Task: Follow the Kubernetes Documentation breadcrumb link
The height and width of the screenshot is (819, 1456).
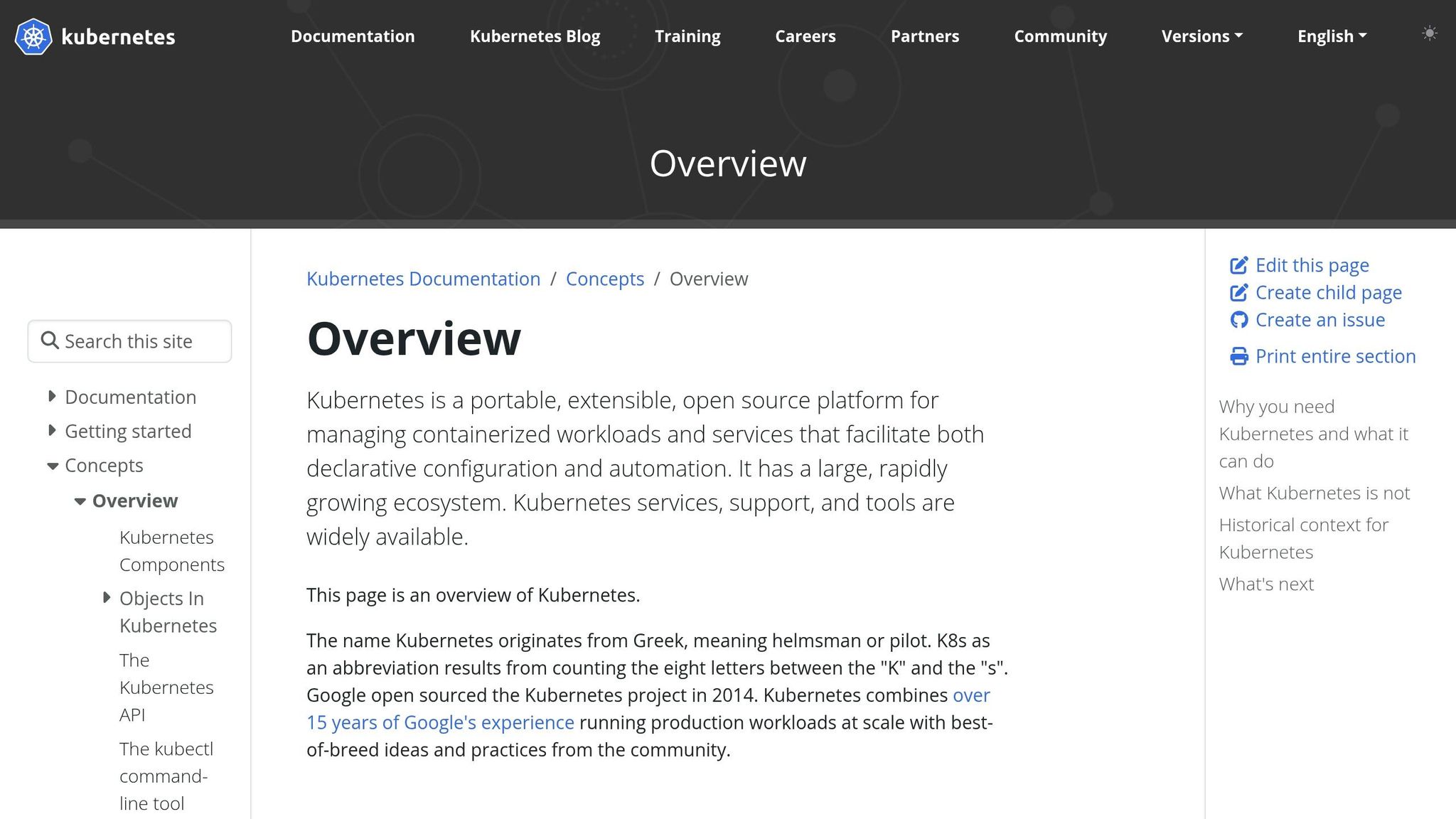Action: [x=424, y=279]
